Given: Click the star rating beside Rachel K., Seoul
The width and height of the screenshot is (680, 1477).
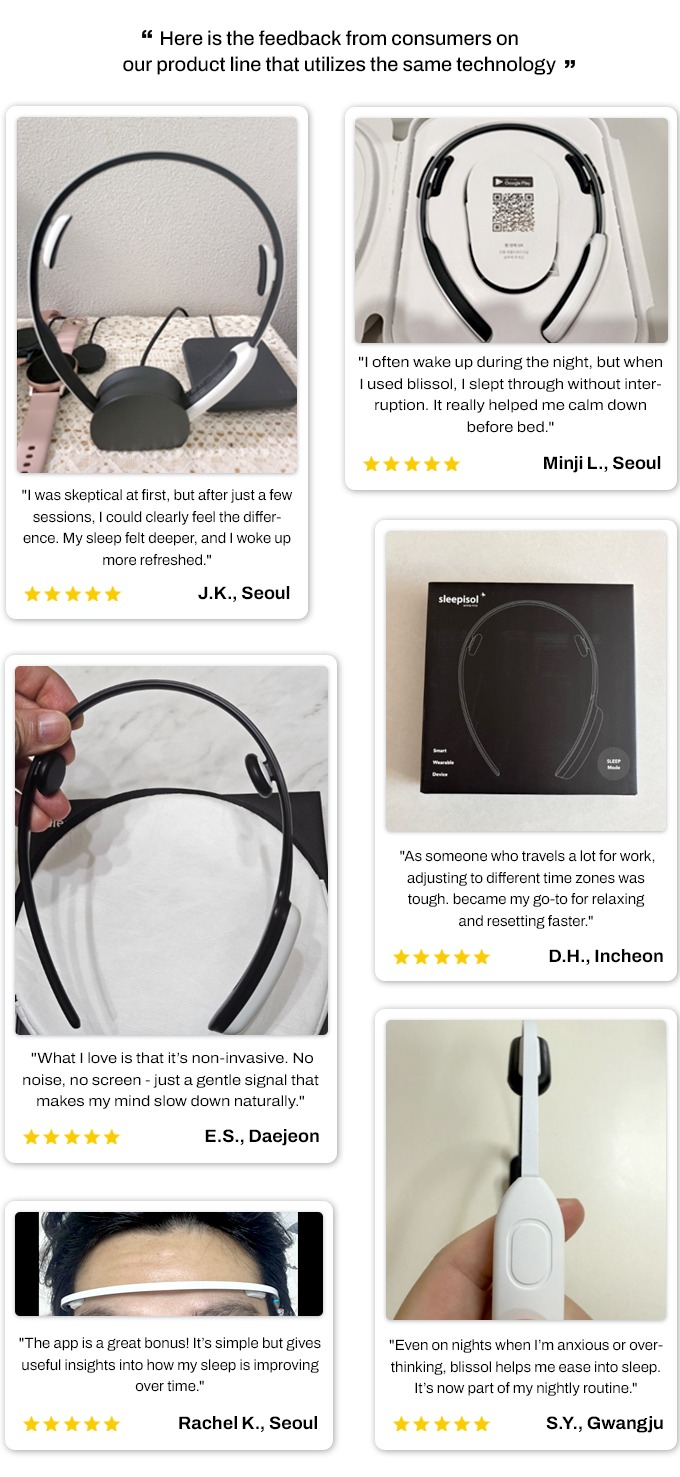Looking at the screenshot, I should tap(71, 1424).
